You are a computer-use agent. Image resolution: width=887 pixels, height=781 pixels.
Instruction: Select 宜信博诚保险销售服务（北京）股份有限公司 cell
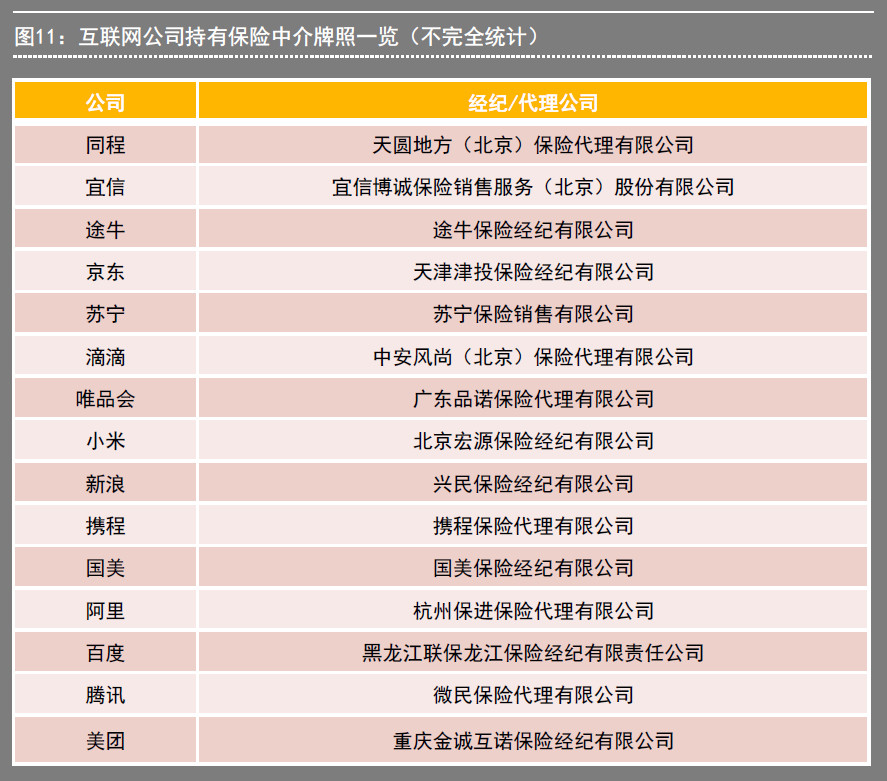click(x=533, y=187)
